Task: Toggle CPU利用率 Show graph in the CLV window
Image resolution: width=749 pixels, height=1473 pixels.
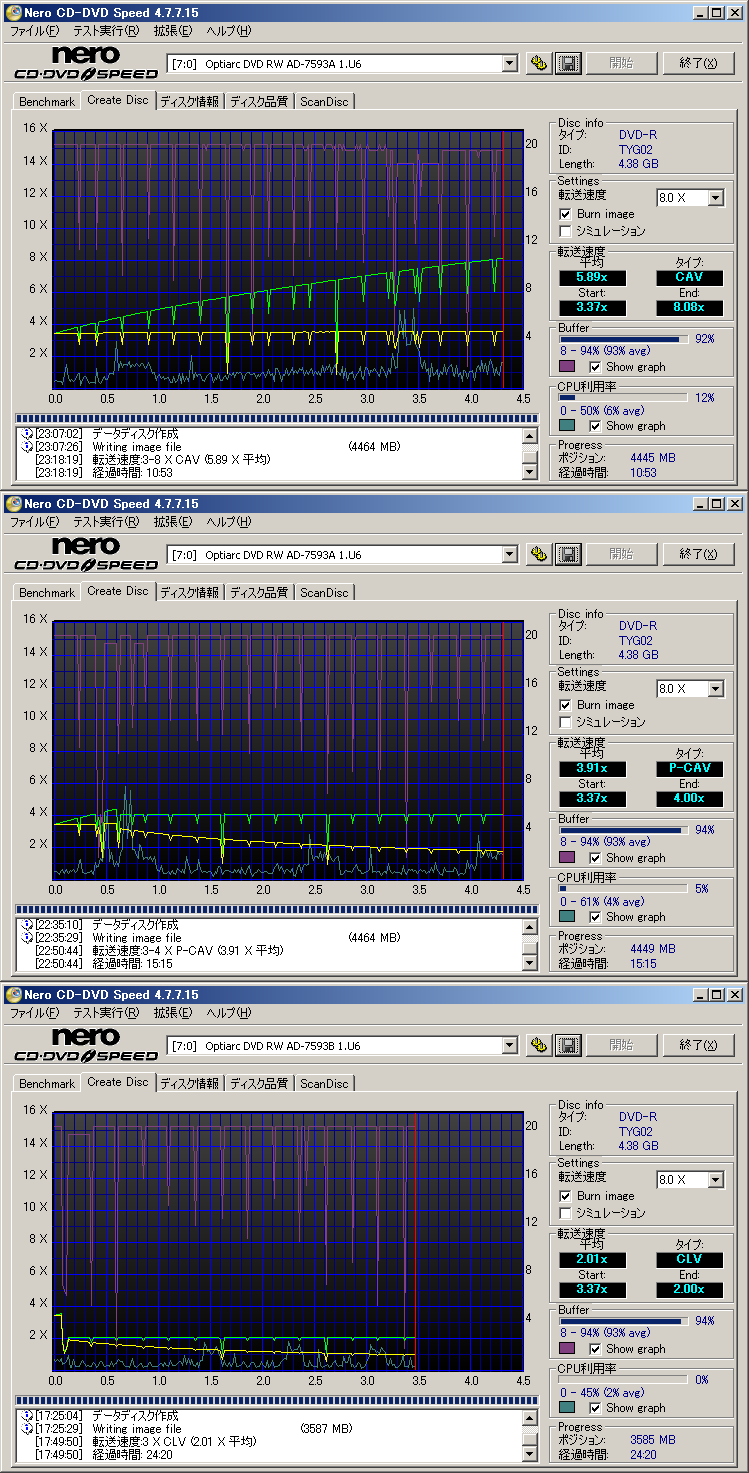Action: coord(595,1408)
